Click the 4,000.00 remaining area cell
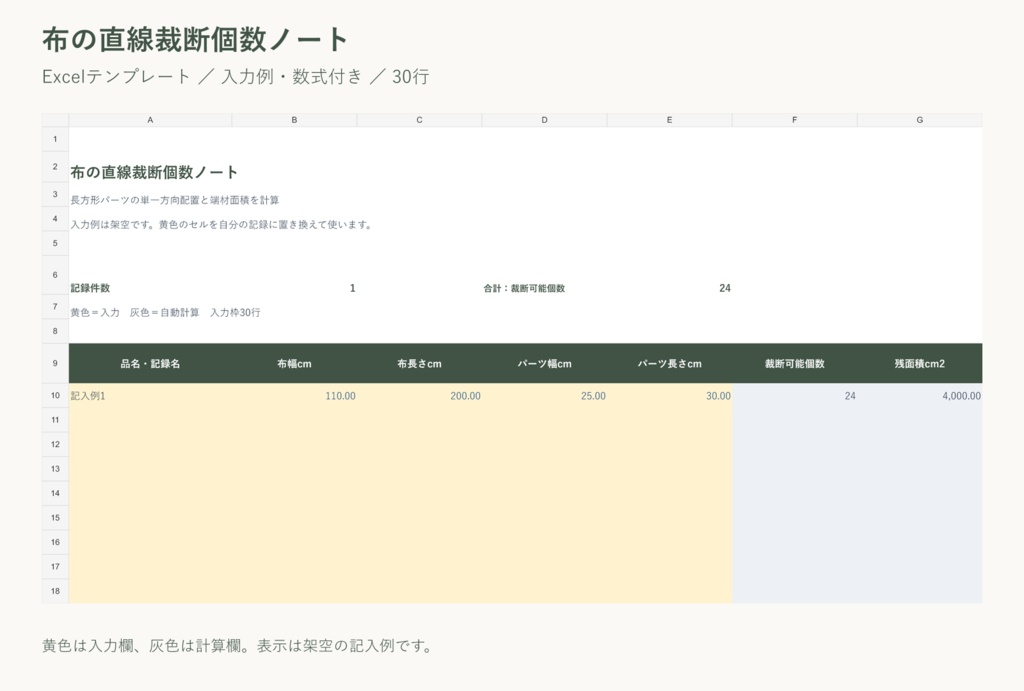1024x691 pixels. (920, 396)
